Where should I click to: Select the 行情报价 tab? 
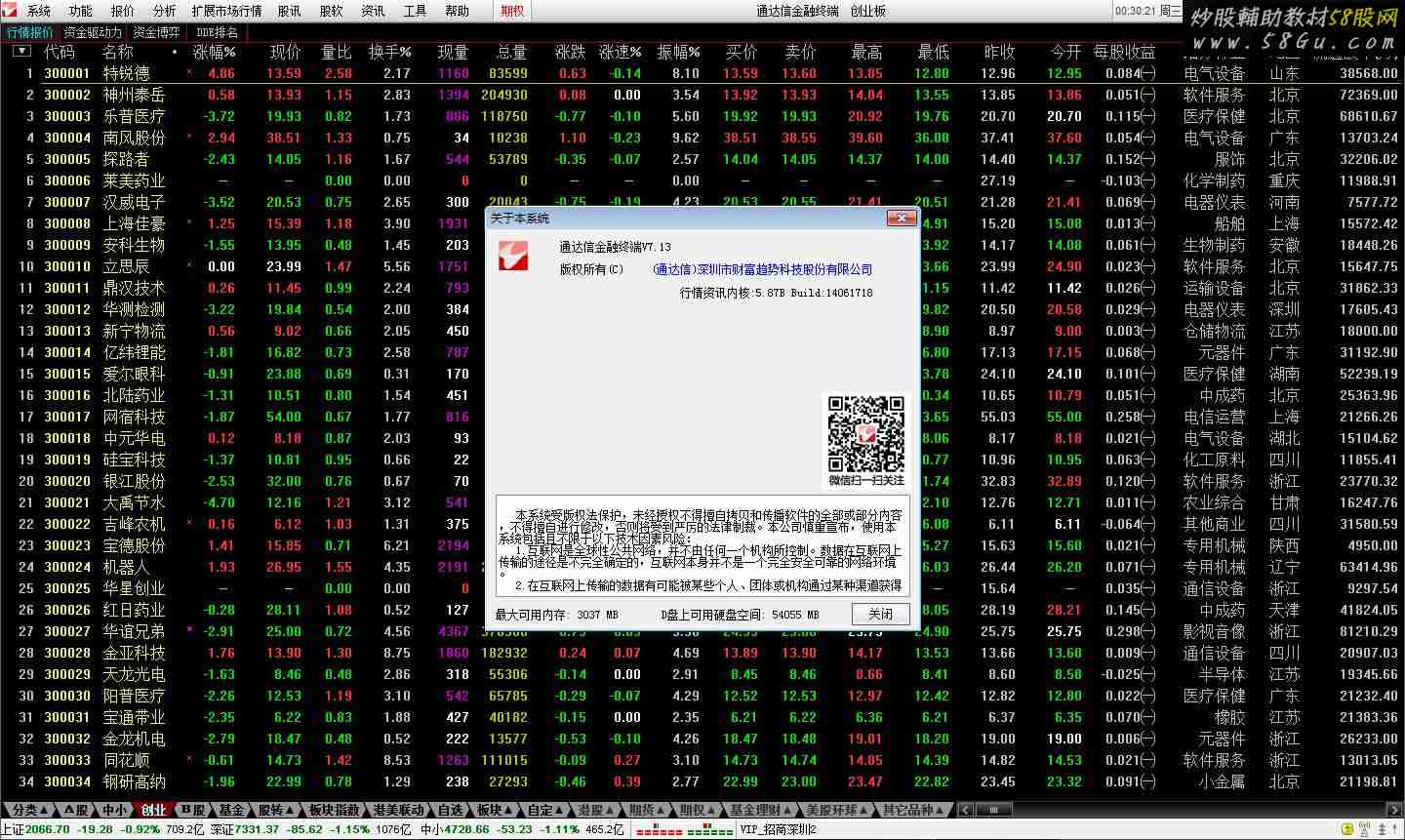pos(30,32)
